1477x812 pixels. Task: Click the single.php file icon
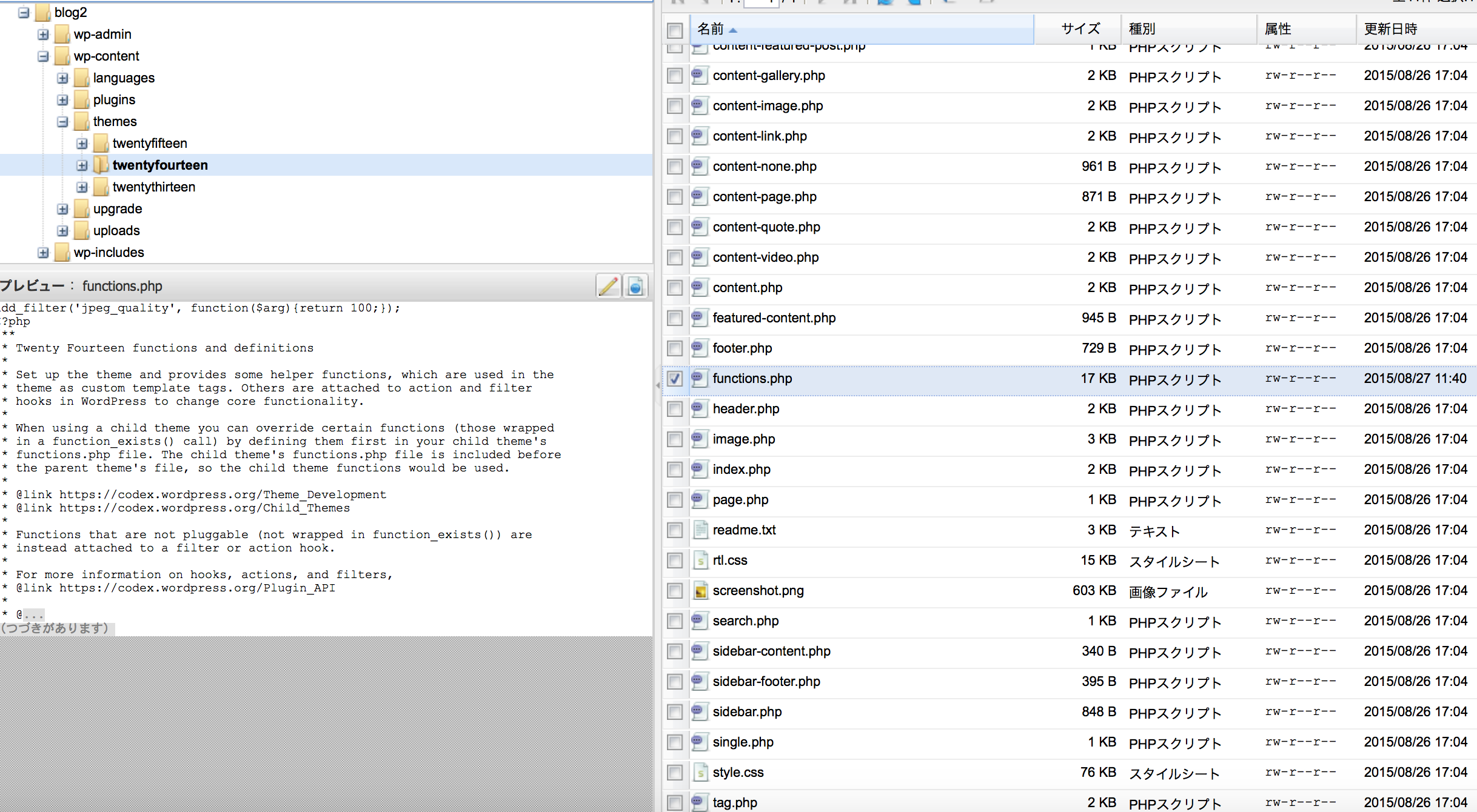click(x=699, y=742)
